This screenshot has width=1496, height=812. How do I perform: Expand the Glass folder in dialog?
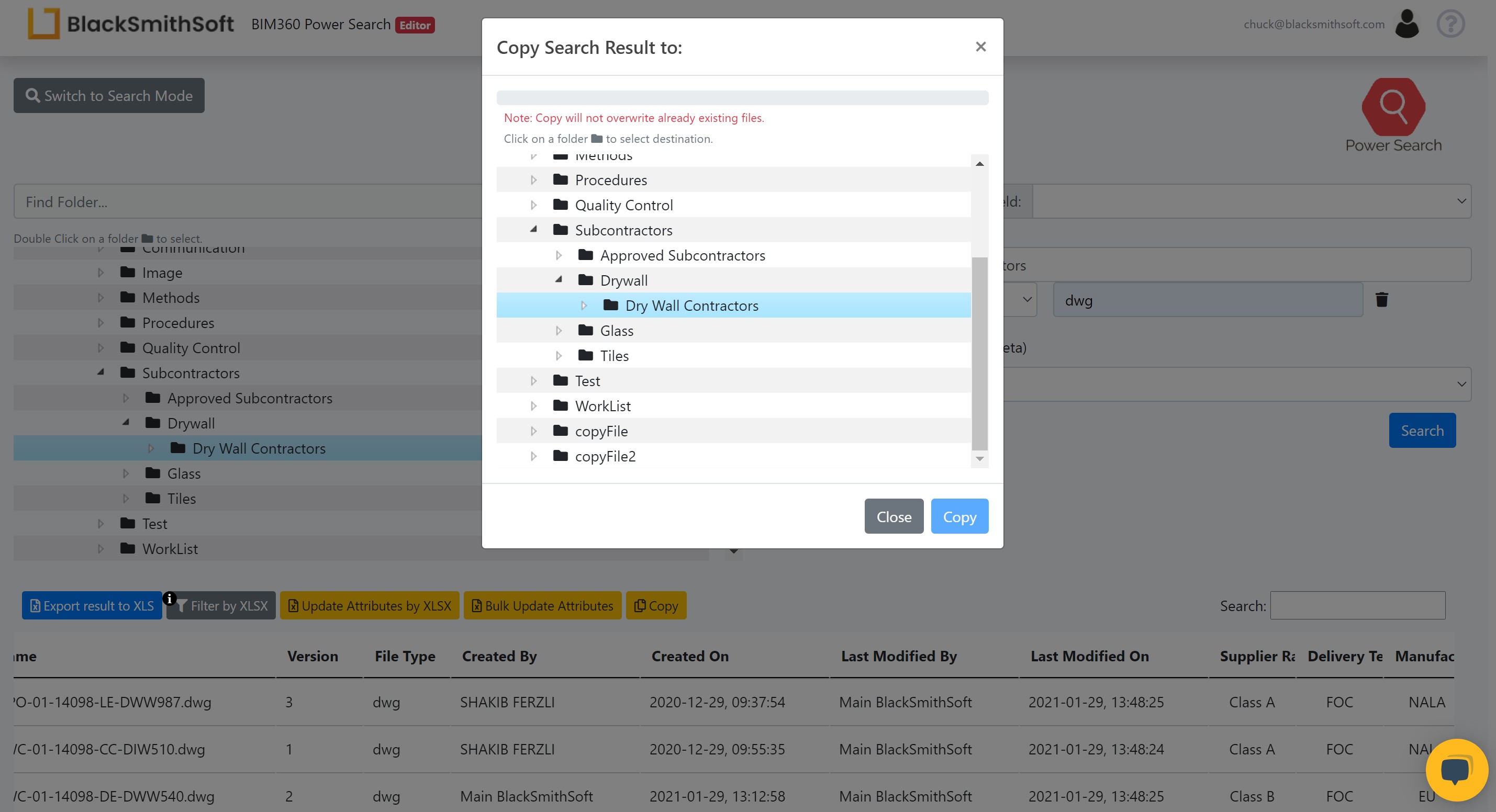559,331
